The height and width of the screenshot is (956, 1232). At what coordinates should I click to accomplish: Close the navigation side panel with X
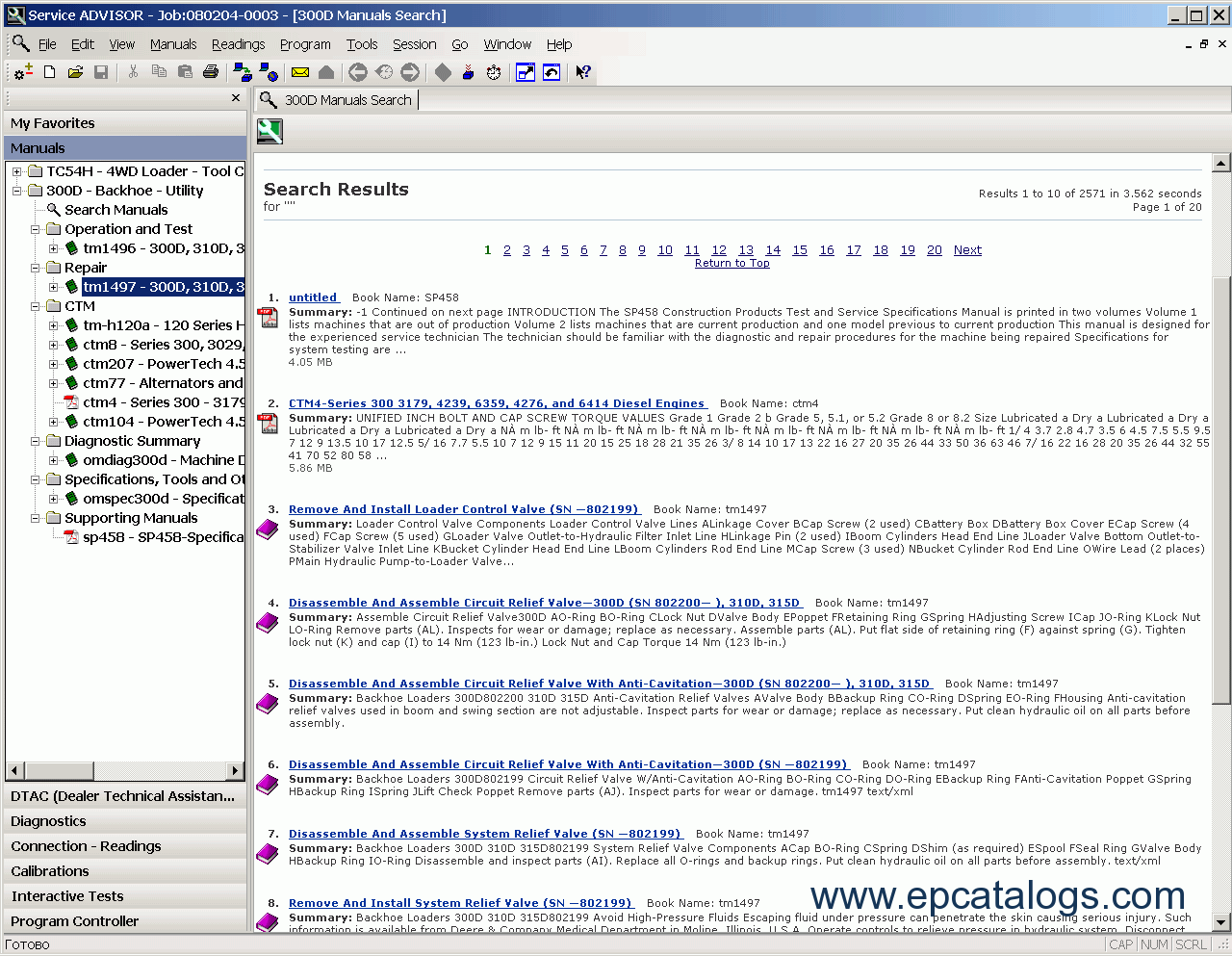tap(236, 98)
